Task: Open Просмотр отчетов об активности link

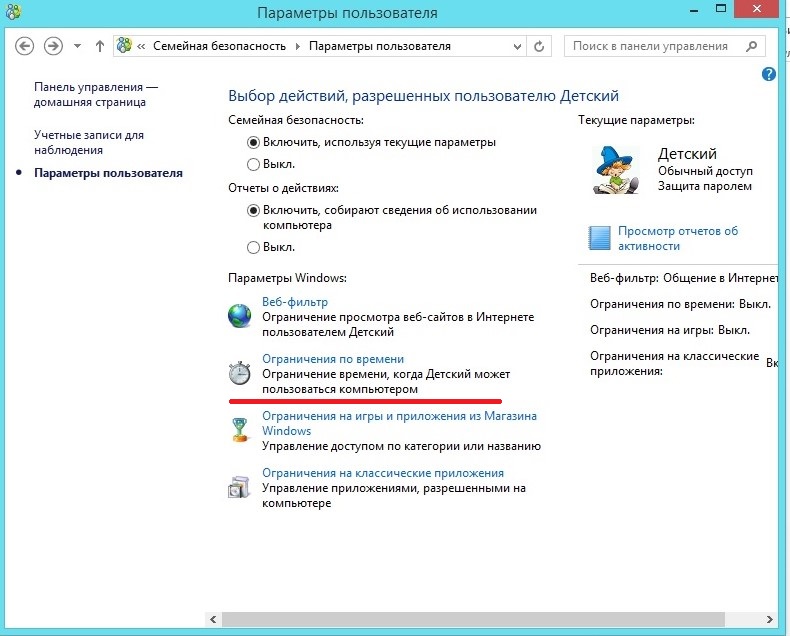Action: pos(678,238)
